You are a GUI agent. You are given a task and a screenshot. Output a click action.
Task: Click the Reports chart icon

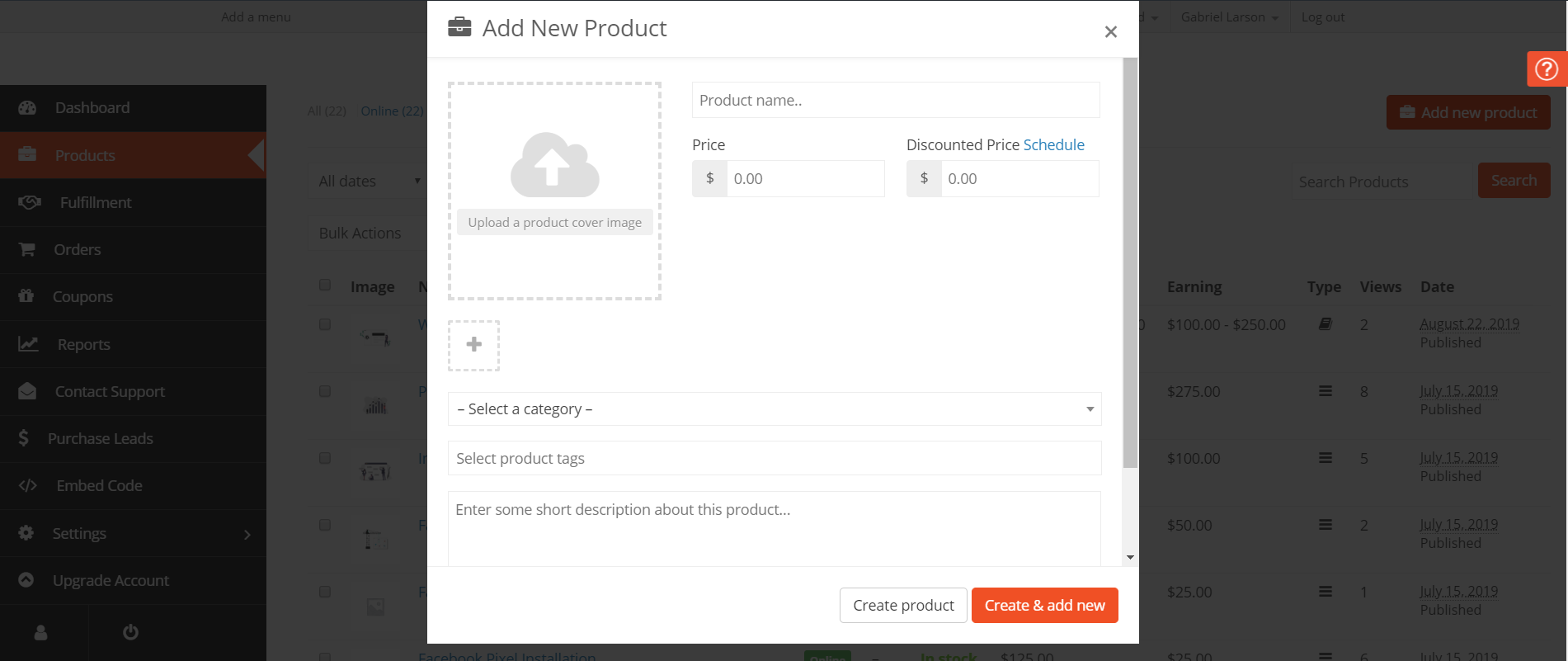(x=28, y=344)
